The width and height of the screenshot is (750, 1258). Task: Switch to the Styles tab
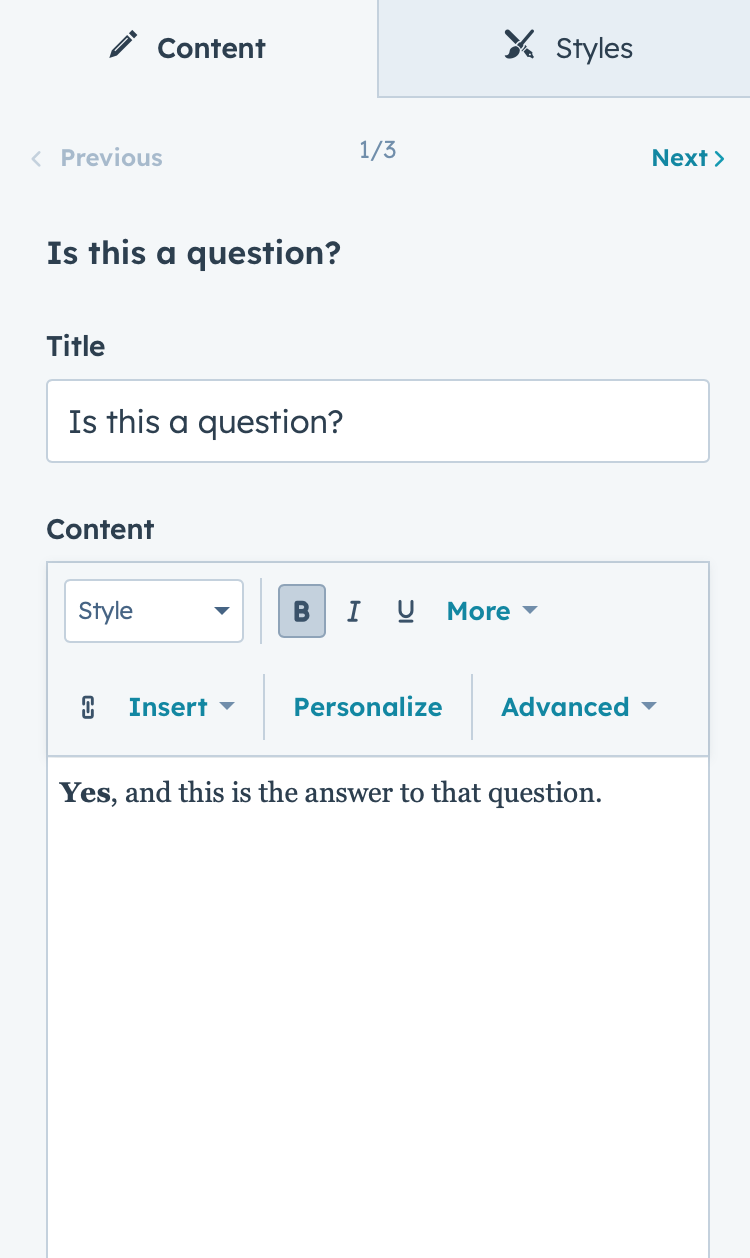[564, 48]
